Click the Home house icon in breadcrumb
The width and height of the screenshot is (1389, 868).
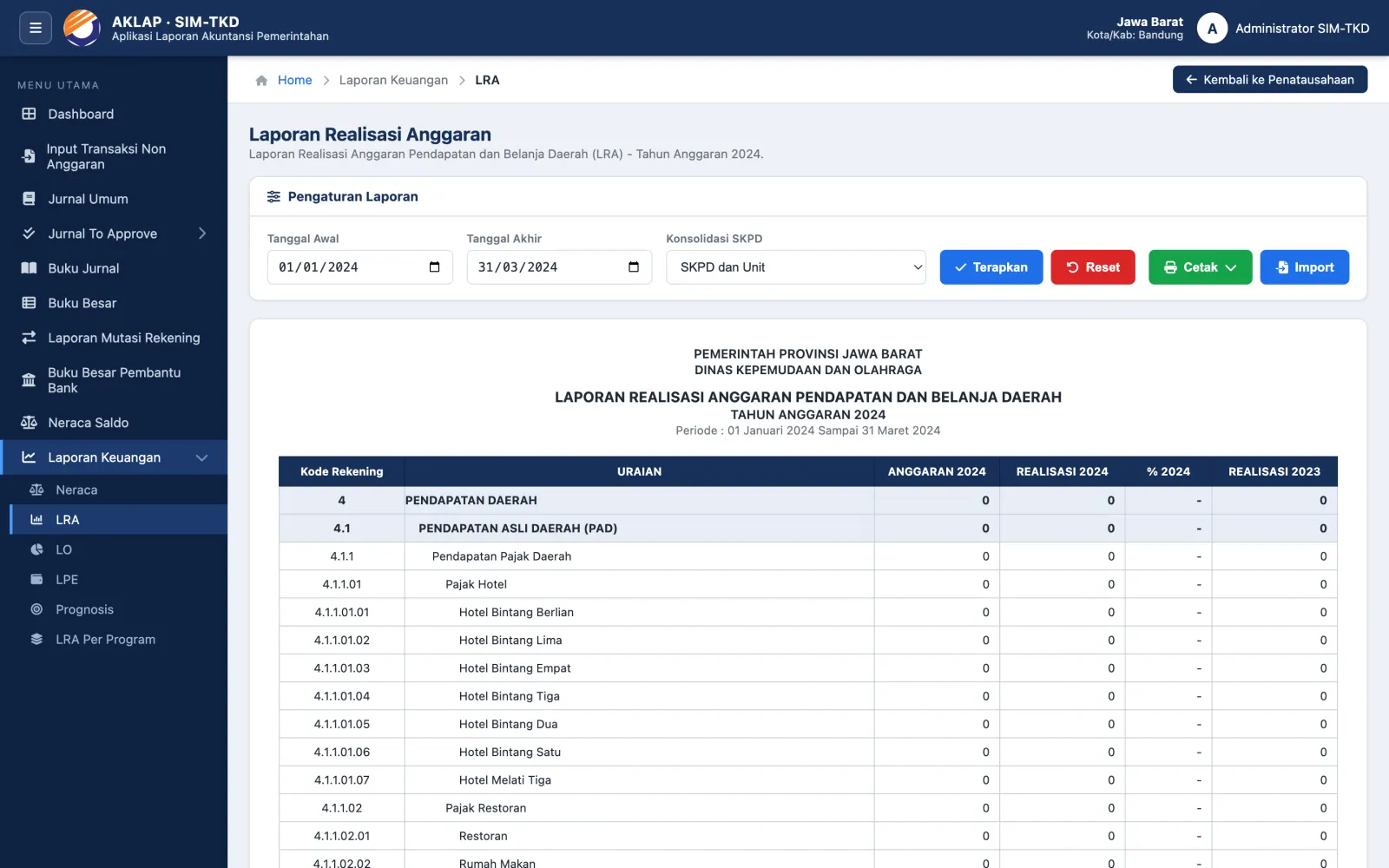coord(261,80)
